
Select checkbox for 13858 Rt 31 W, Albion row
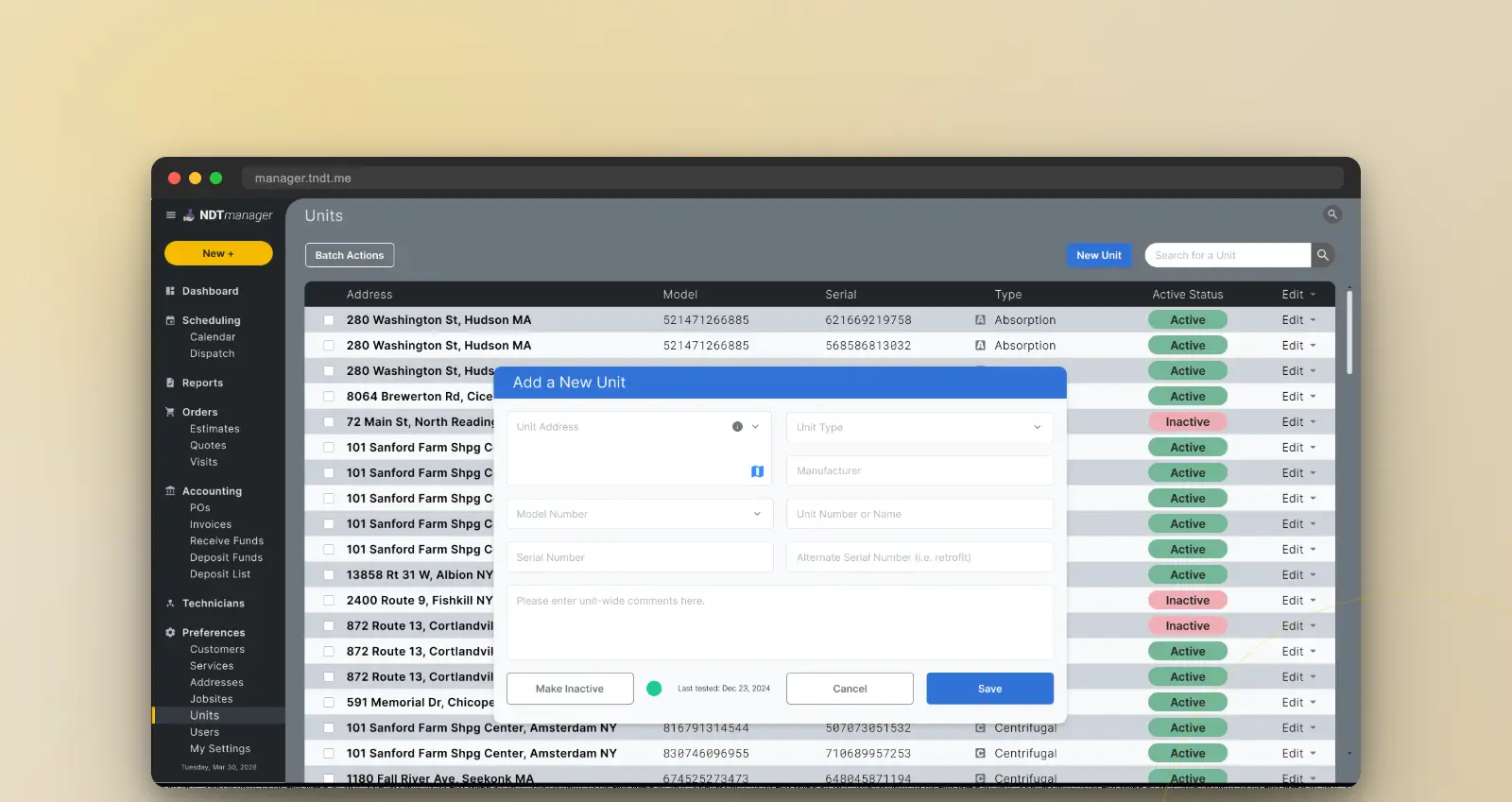click(x=329, y=575)
